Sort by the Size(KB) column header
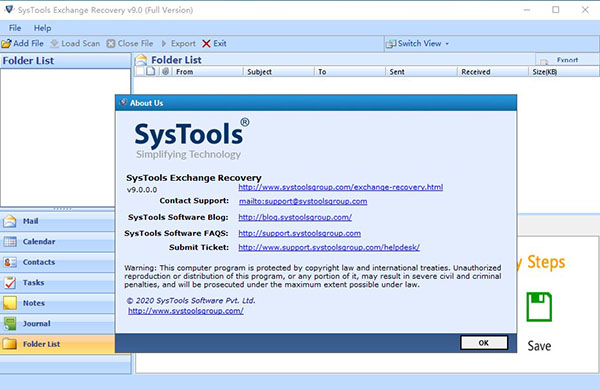This screenshot has height=389, width=600. [564, 72]
